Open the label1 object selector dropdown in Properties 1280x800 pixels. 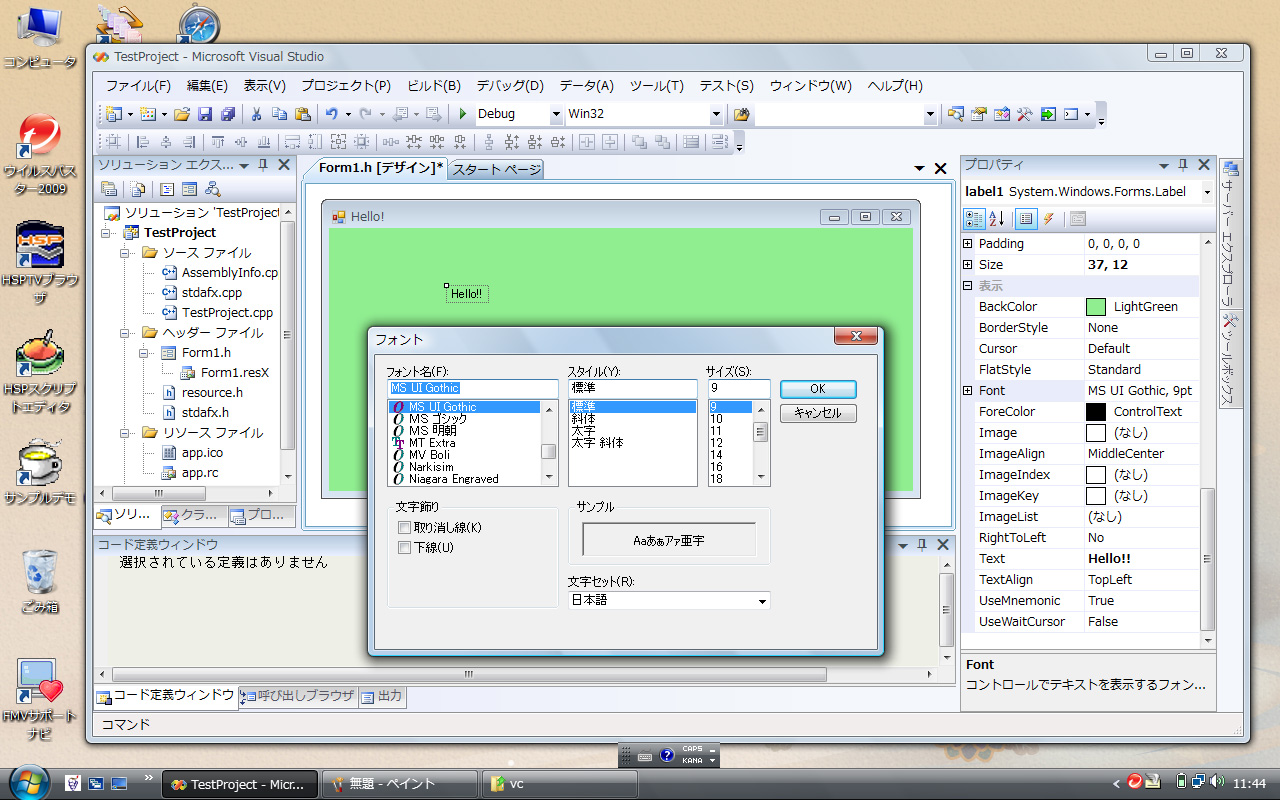pyautogui.click(x=1207, y=192)
